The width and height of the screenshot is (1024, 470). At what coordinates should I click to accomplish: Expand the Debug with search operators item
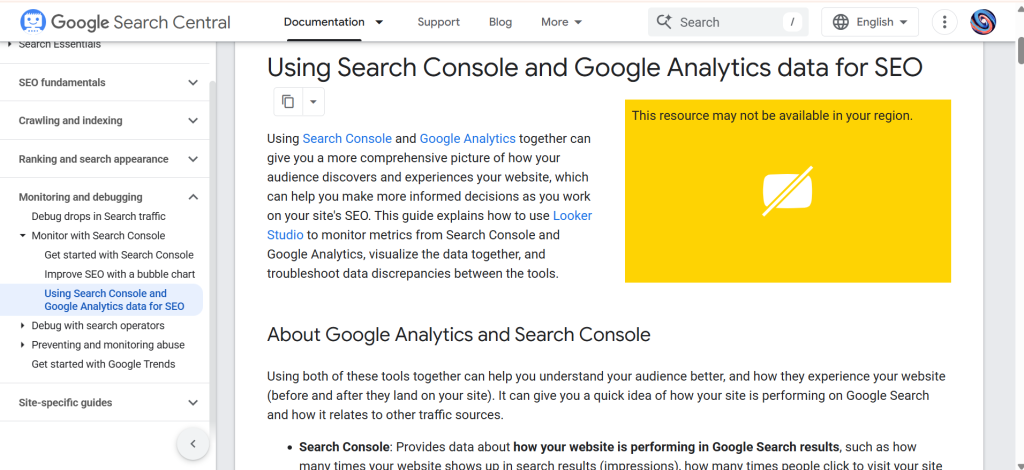(x=23, y=326)
